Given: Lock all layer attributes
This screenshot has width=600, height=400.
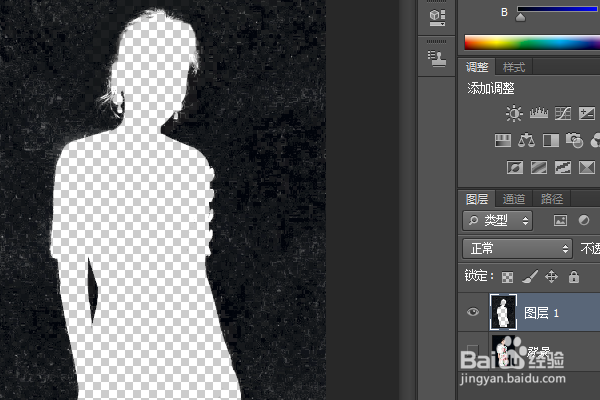Looking at the screenshot, I should tap(574, 276).
